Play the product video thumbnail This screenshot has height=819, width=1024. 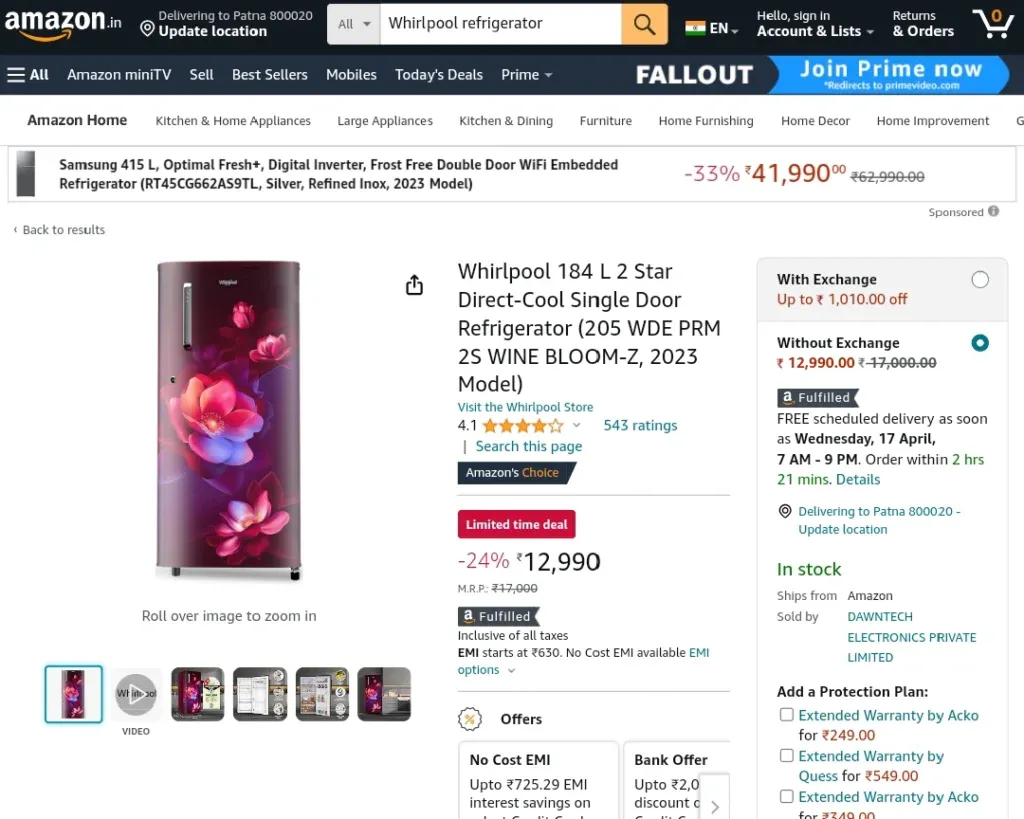point(136,694)
